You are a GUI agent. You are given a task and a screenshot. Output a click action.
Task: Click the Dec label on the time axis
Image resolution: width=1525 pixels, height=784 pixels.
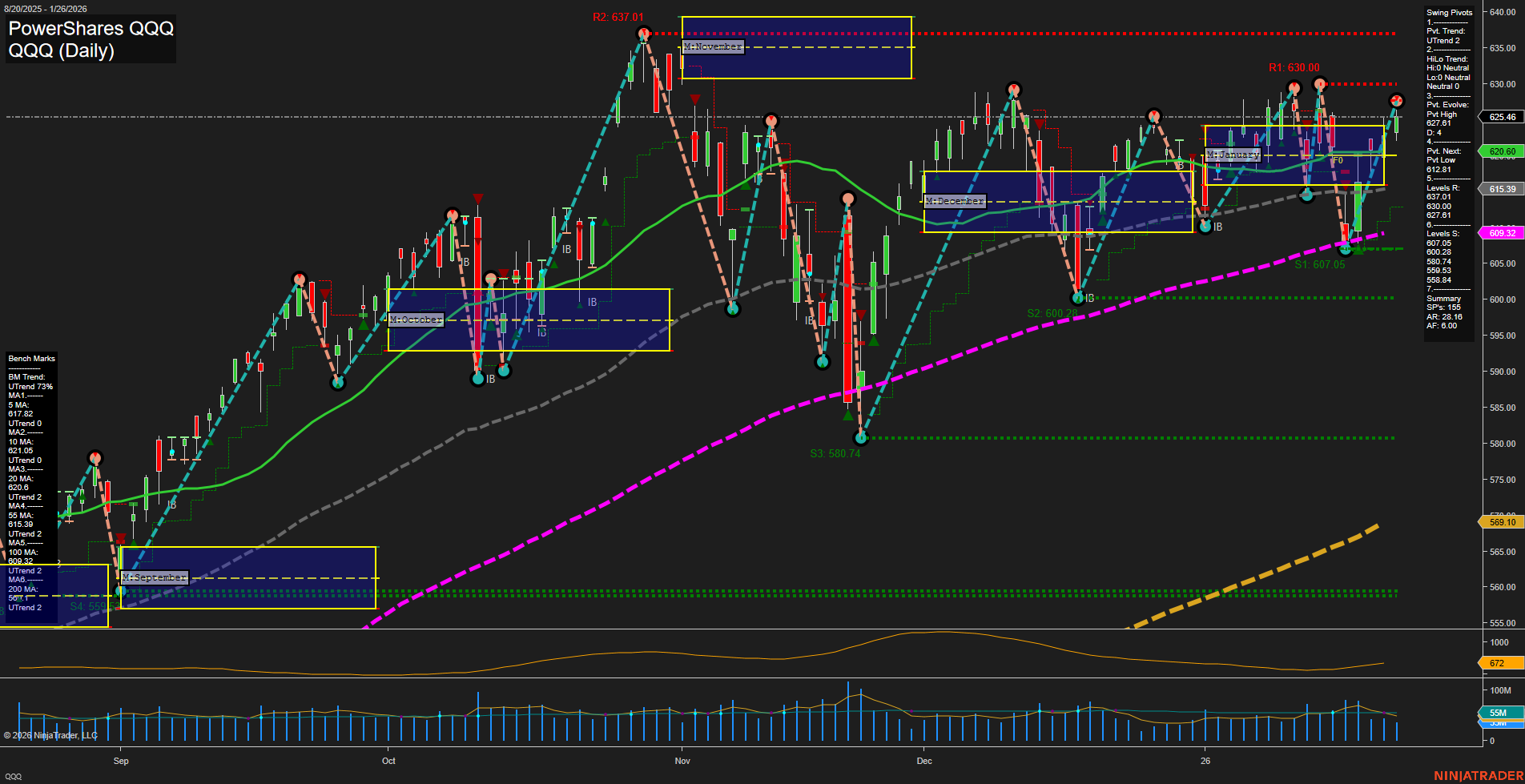point(924,761)
